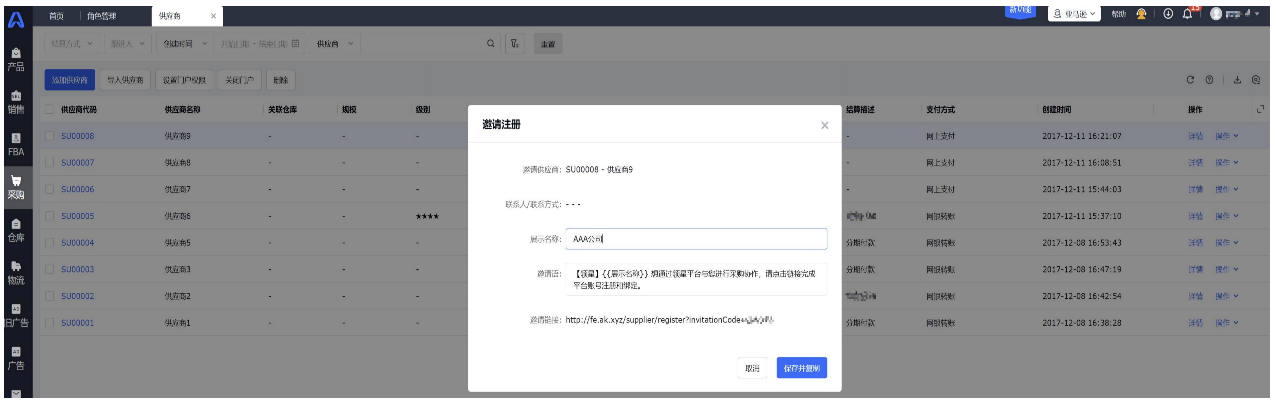Screen dimensions: 1276x405
Task: Expand the 亚马逊 platform dropdown
Action: pyautogui.click(x=1074, y=14)
